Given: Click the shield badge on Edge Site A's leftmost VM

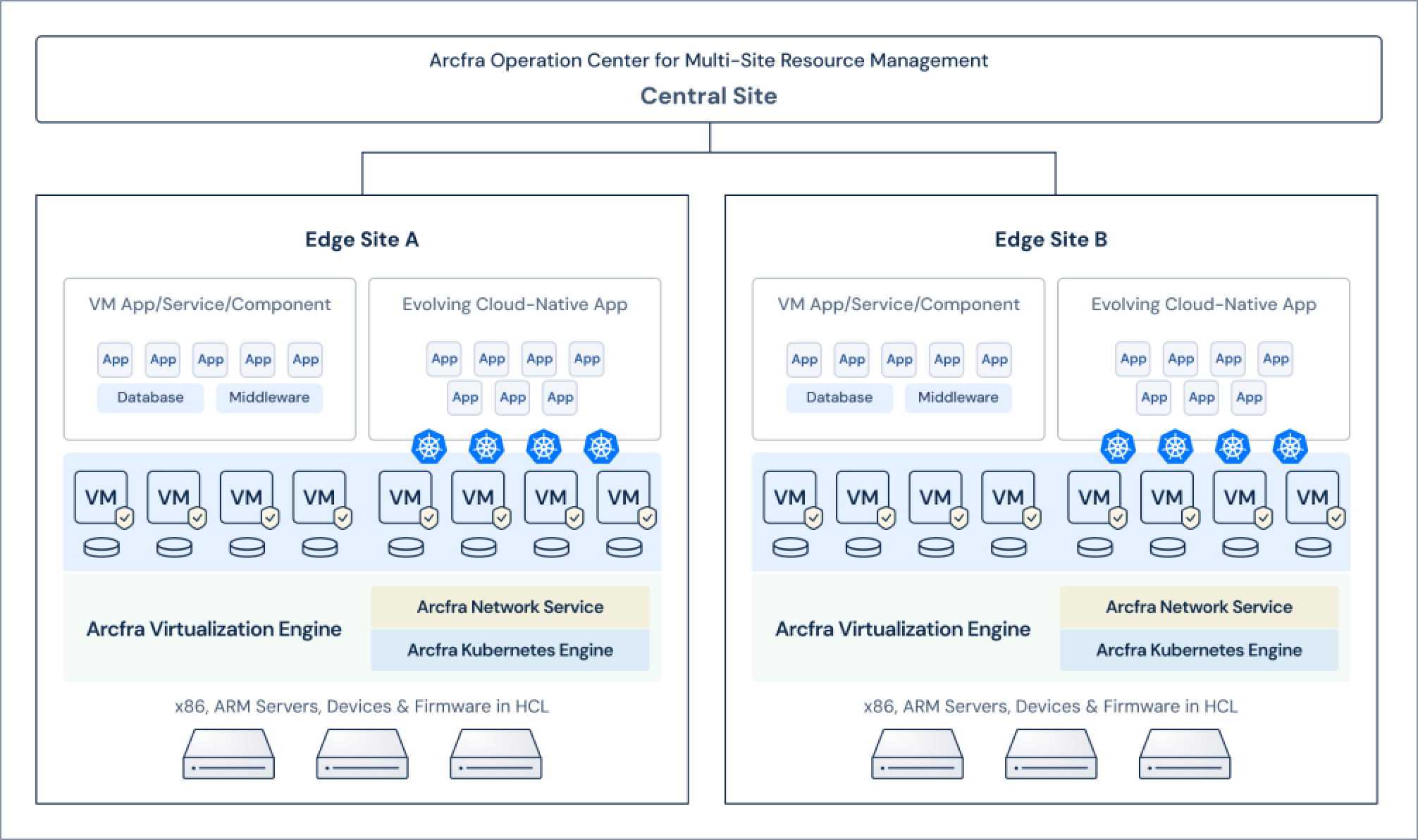Looking at the screenshot, I should tap(125, 519).
